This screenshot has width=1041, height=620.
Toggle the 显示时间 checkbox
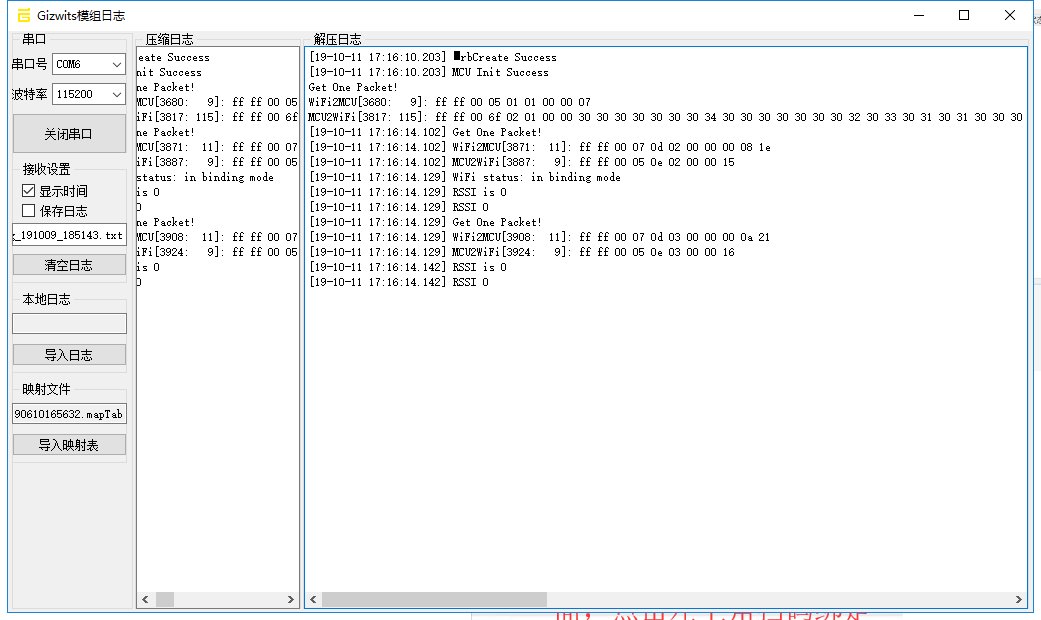coord(29,191)
